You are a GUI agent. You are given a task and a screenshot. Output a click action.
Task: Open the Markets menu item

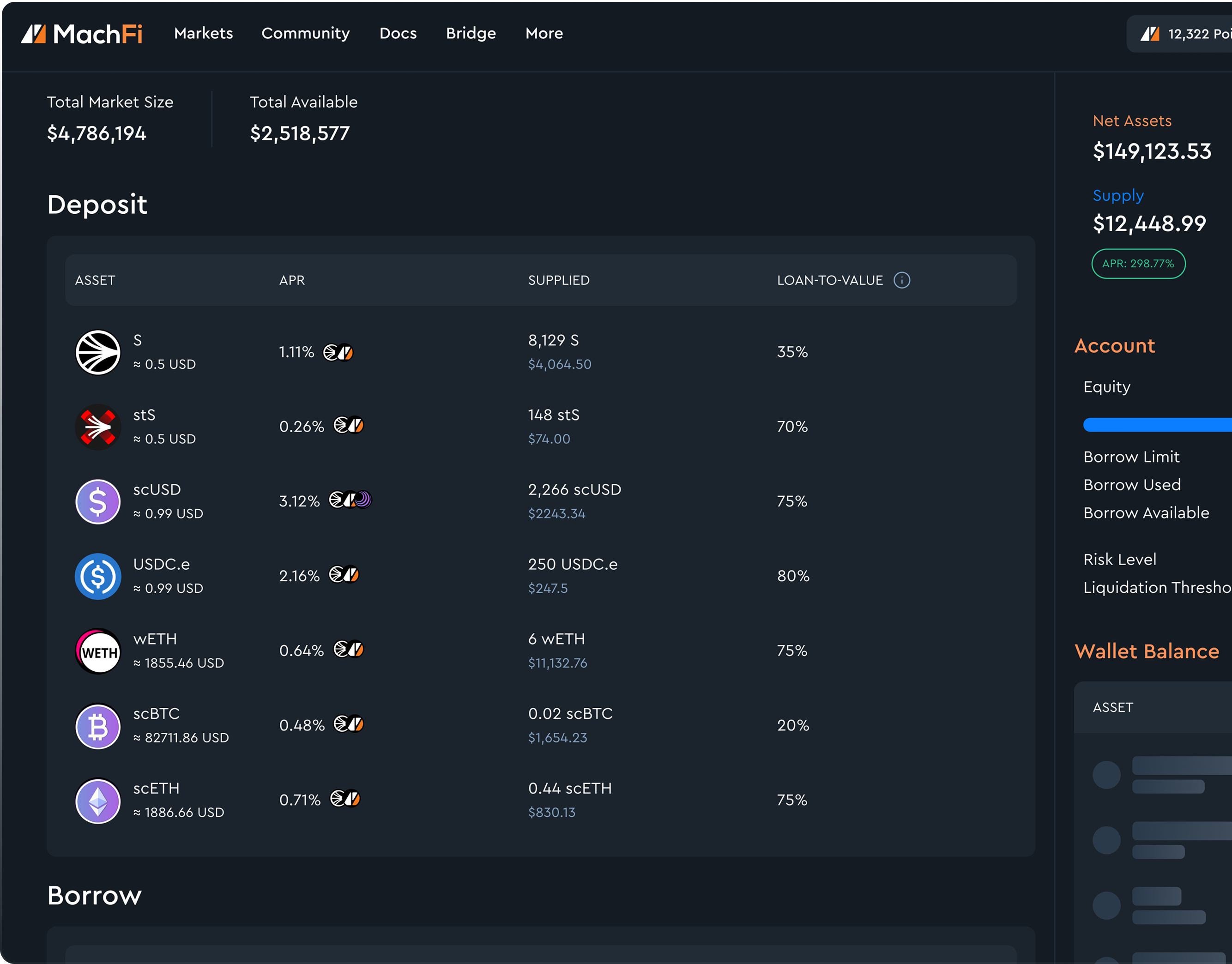pos(203,34)
